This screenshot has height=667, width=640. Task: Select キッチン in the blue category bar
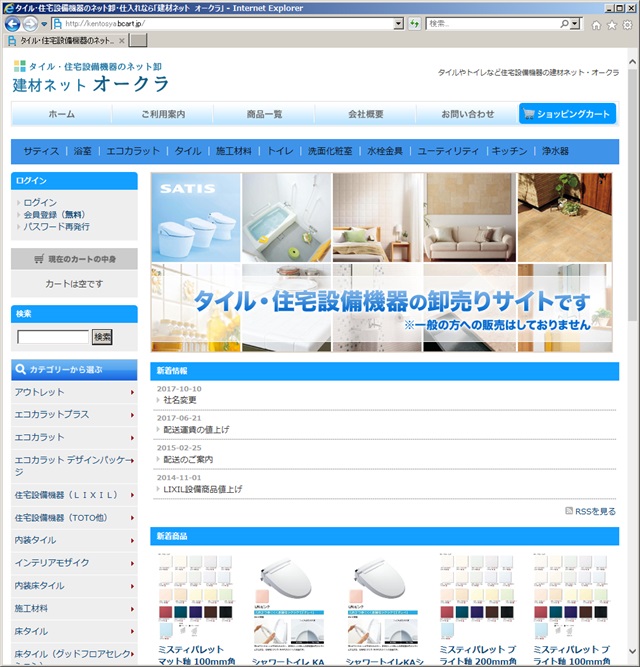(509, 151)
